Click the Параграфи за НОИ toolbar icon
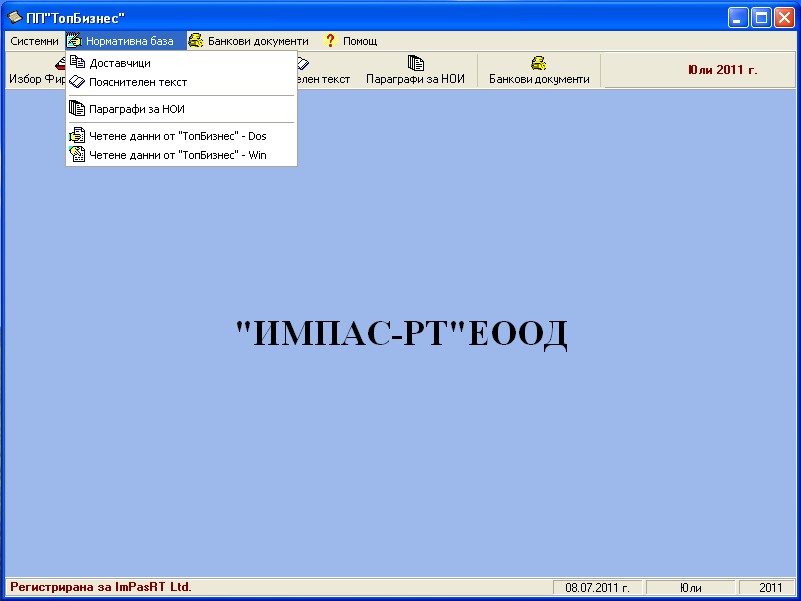Screen dimensions: 801x601 pos(415,63)
